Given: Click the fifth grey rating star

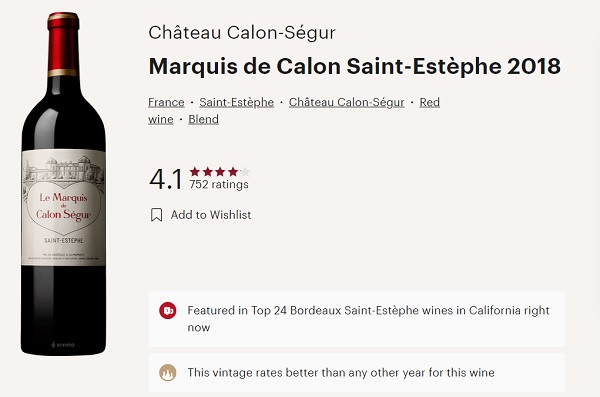Looking at the screenshot, I should tap(245, 172).
